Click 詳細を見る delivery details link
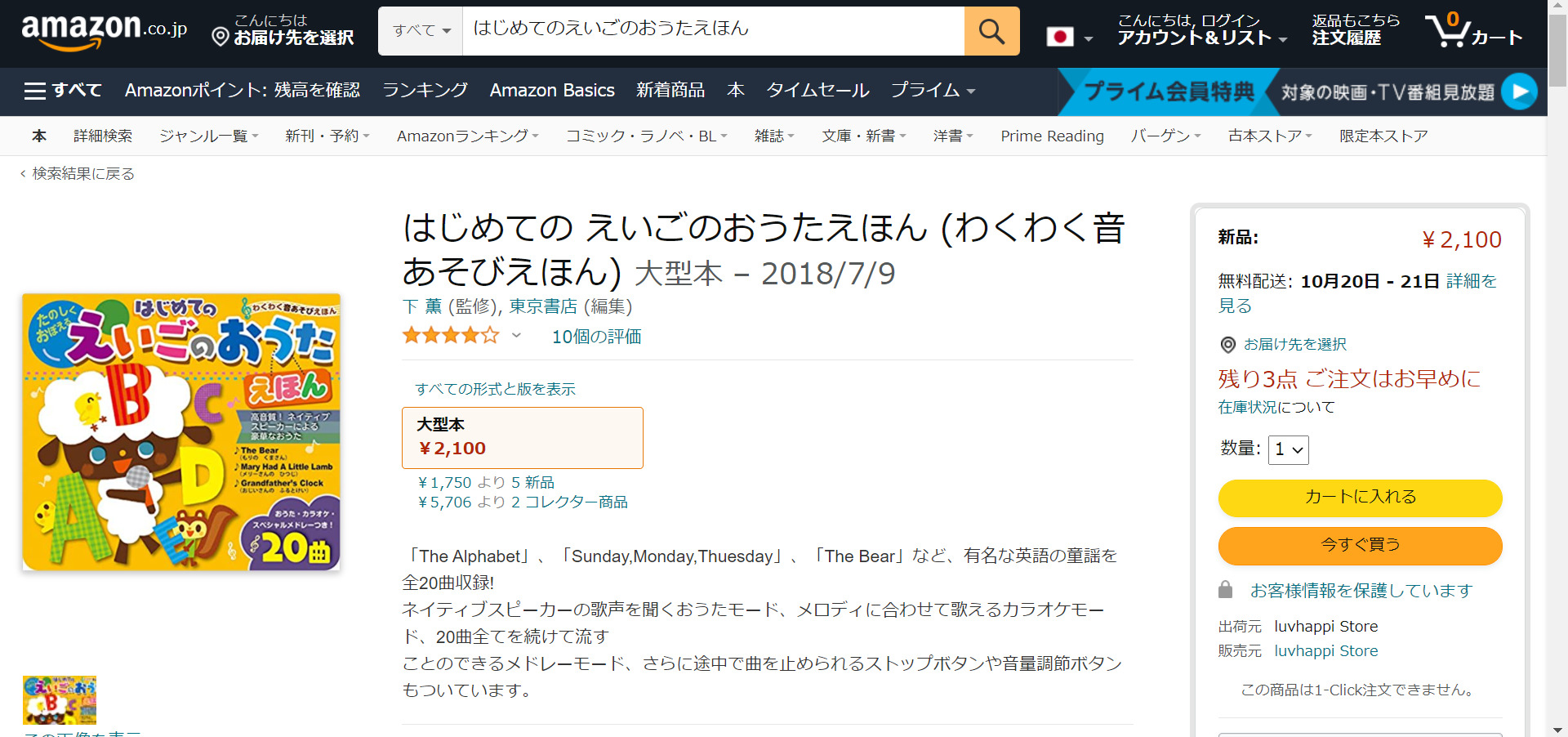 [1357, 293]
